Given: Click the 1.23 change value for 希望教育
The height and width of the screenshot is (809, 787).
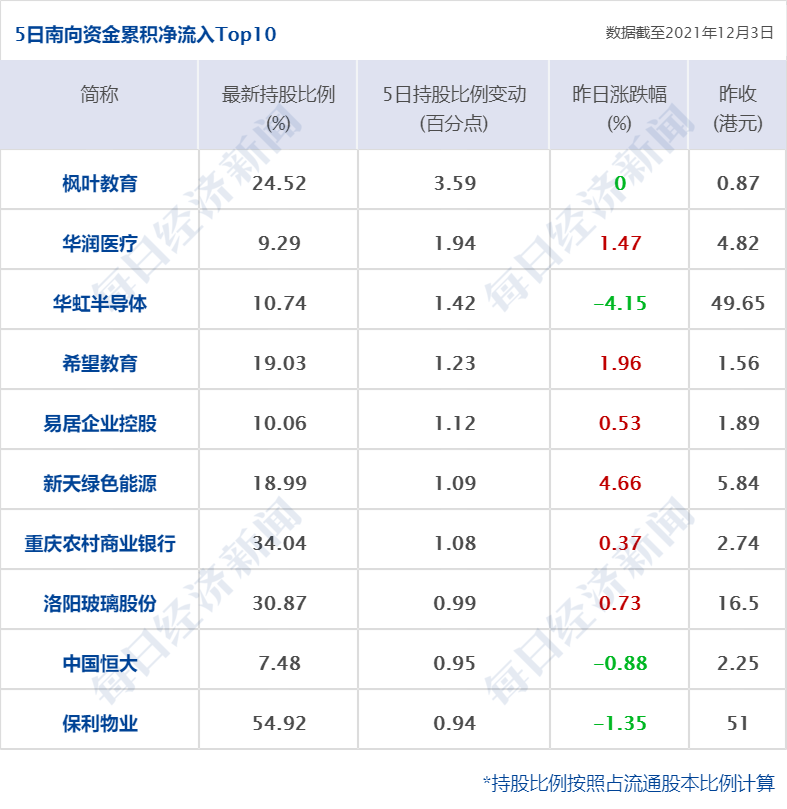Looking at the screenshot, I should pyautogui.click(x=455, y=363).
